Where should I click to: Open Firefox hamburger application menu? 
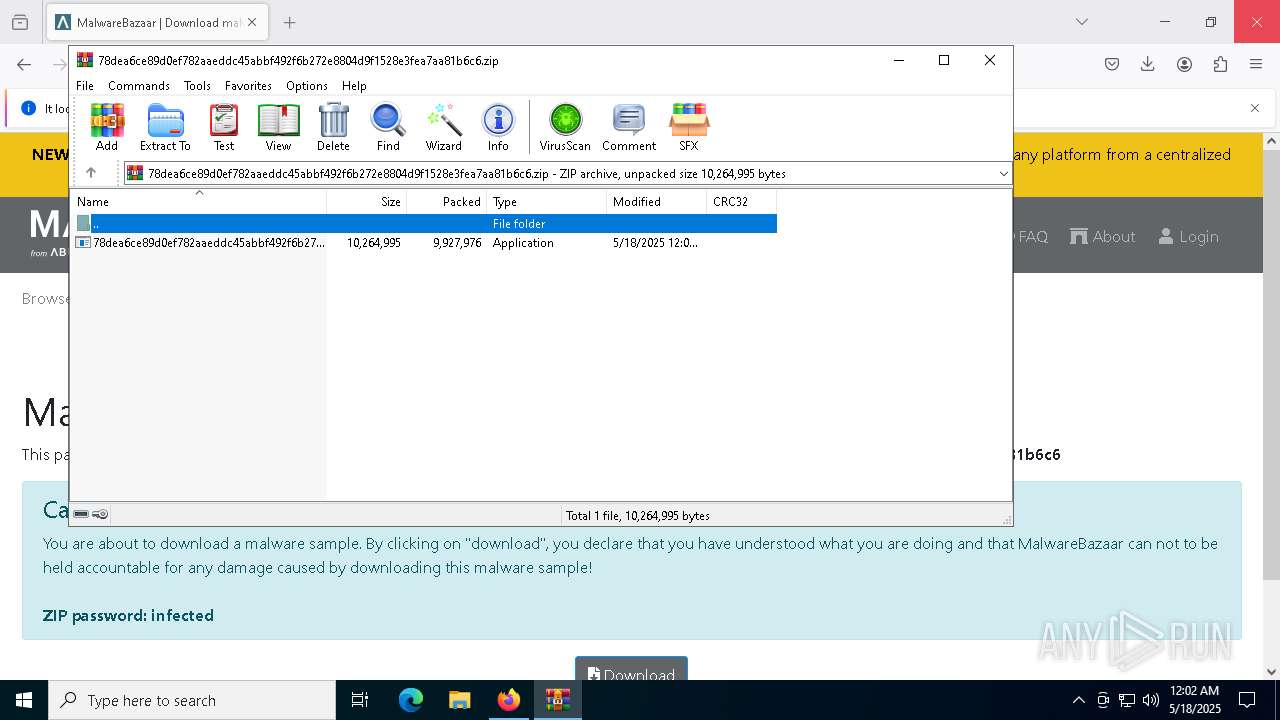point(1256,64)
